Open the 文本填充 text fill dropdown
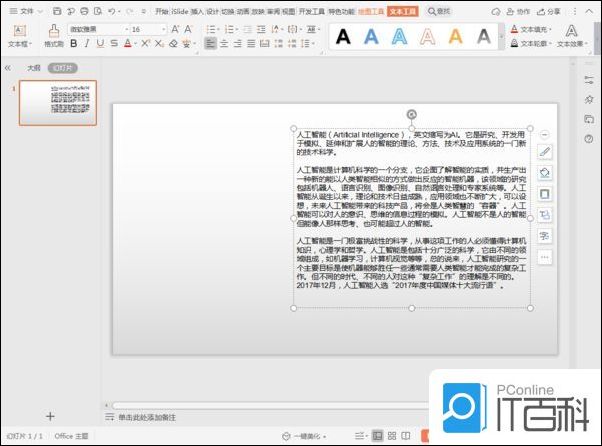The height and width of the screenshot is (446, 602). coord(531,29)
